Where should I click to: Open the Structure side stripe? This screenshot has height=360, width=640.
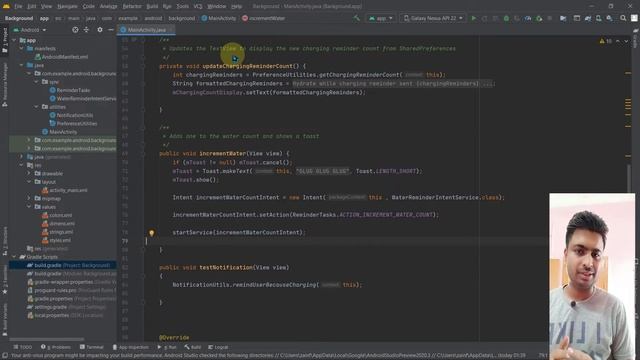pos(4,241)
